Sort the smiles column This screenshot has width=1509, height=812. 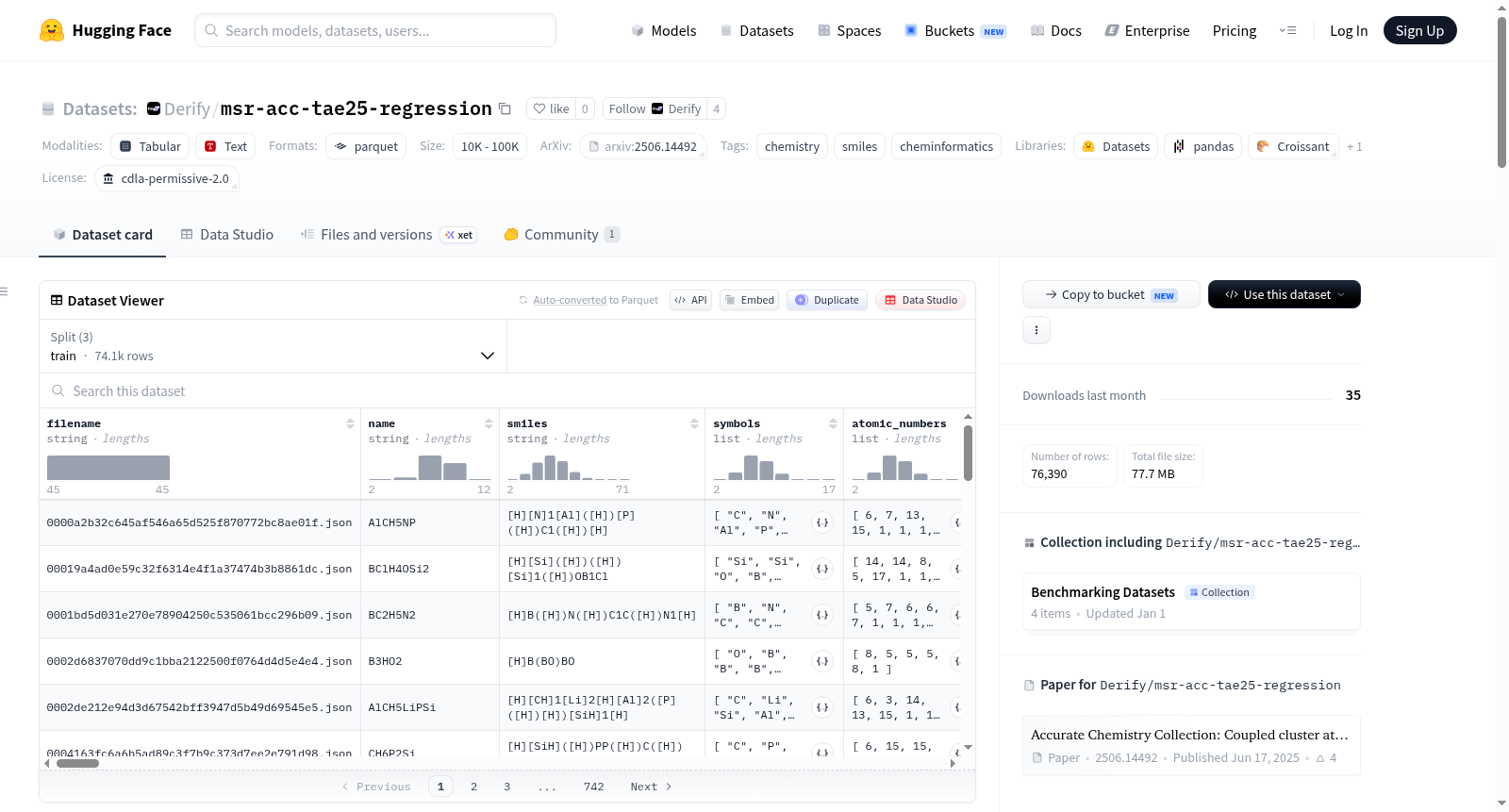click(x=694, y=424)
